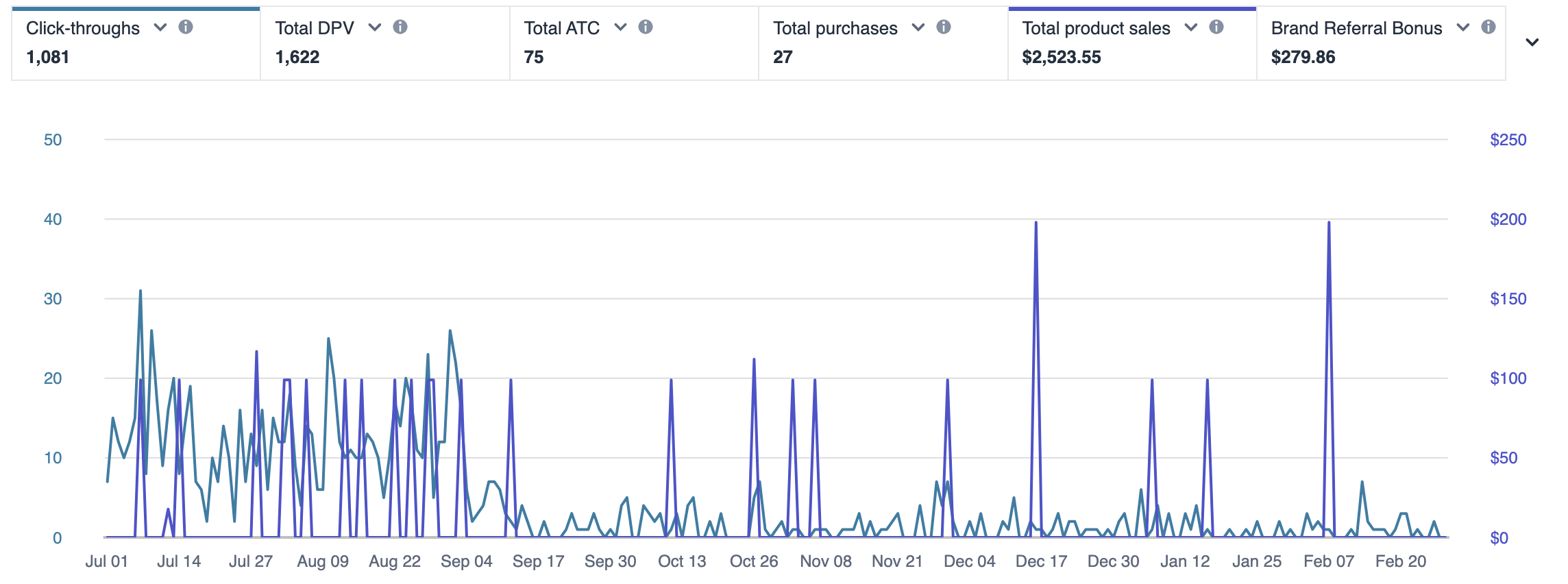This screenshot has height=584, width=1568.
Task: Open info tooltip for Total DPV
Action: pos(400,27)
